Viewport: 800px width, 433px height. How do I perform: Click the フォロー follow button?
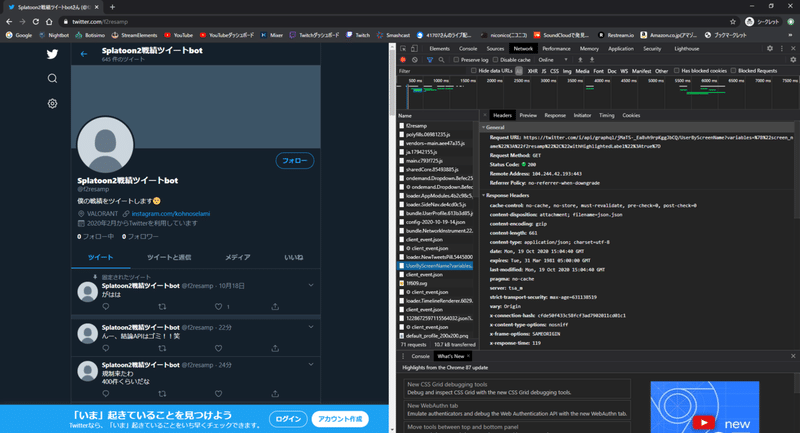tap(295, 161)
